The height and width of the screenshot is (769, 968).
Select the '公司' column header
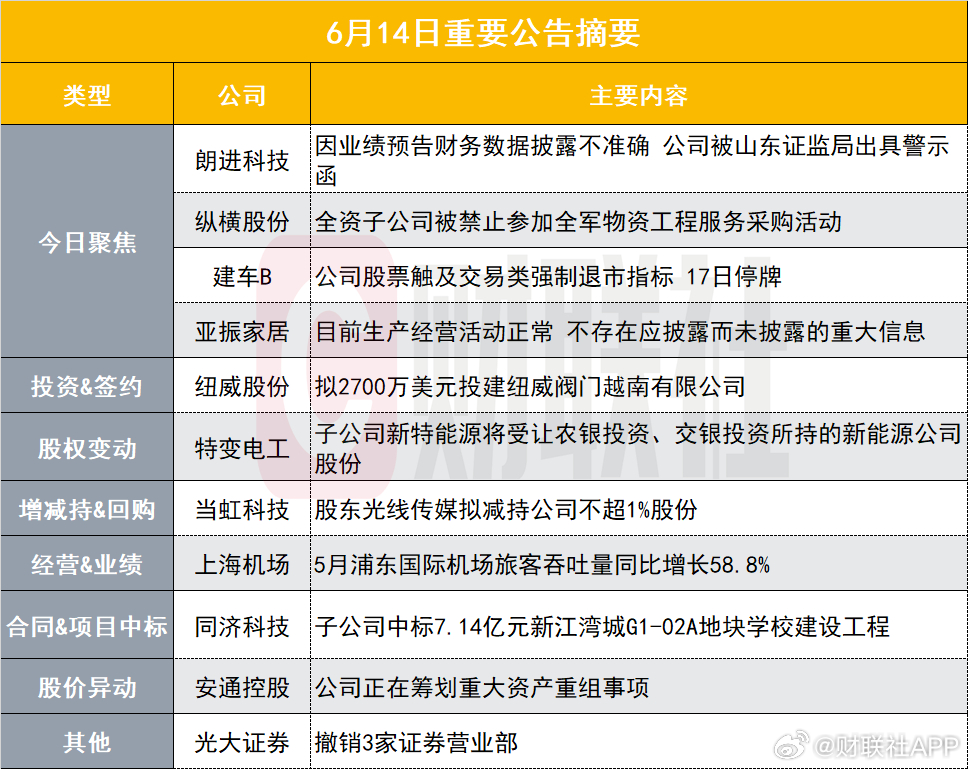click(x=242, y=95)
